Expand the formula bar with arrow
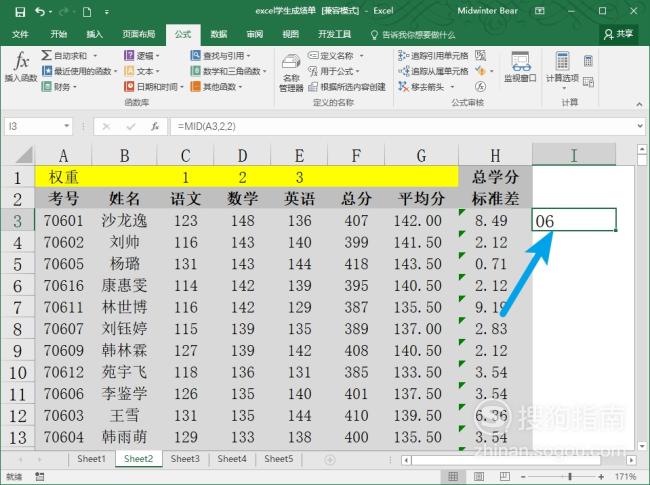Image resolution: width=650 pixels, height=485 pixels. pos(640,126)
